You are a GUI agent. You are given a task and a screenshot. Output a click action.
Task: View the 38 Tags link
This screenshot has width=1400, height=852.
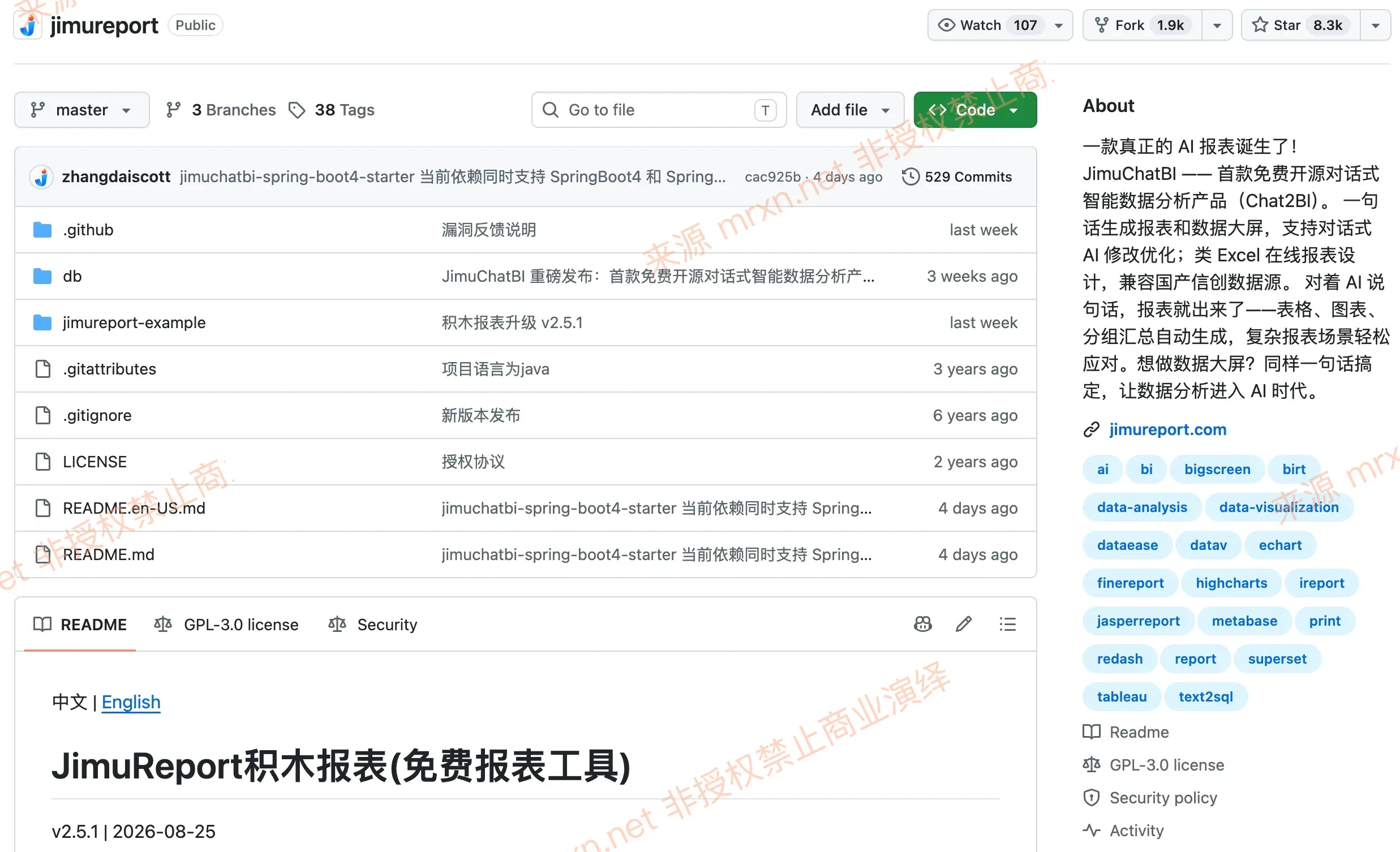(x=332, y=110)
